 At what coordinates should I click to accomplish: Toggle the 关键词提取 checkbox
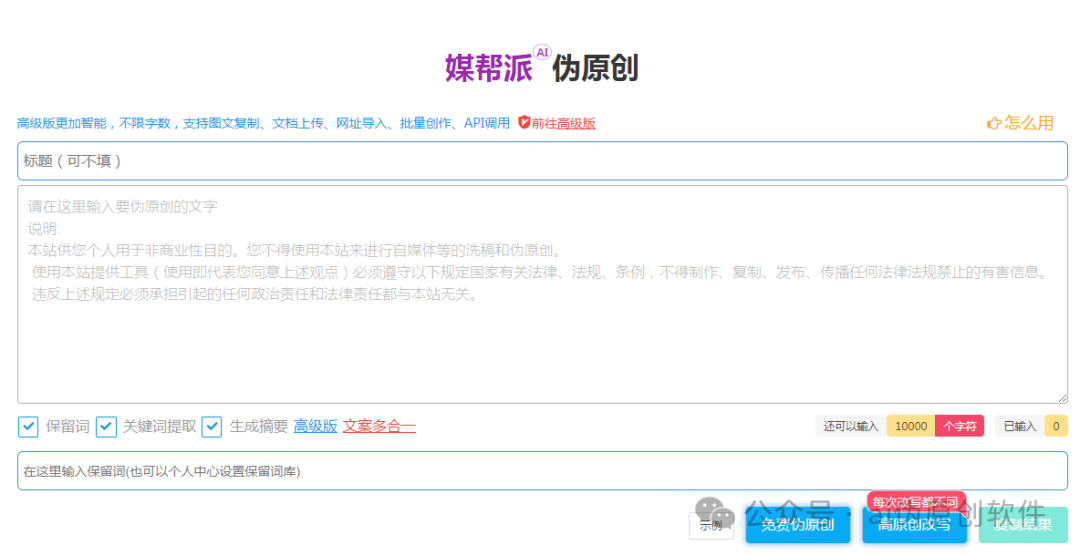coord(105,426)
